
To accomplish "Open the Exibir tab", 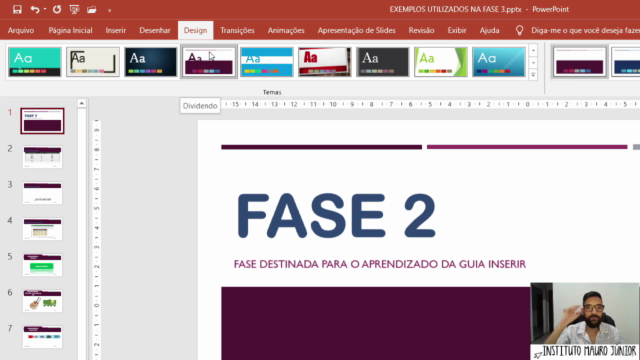I will [457, 30].
